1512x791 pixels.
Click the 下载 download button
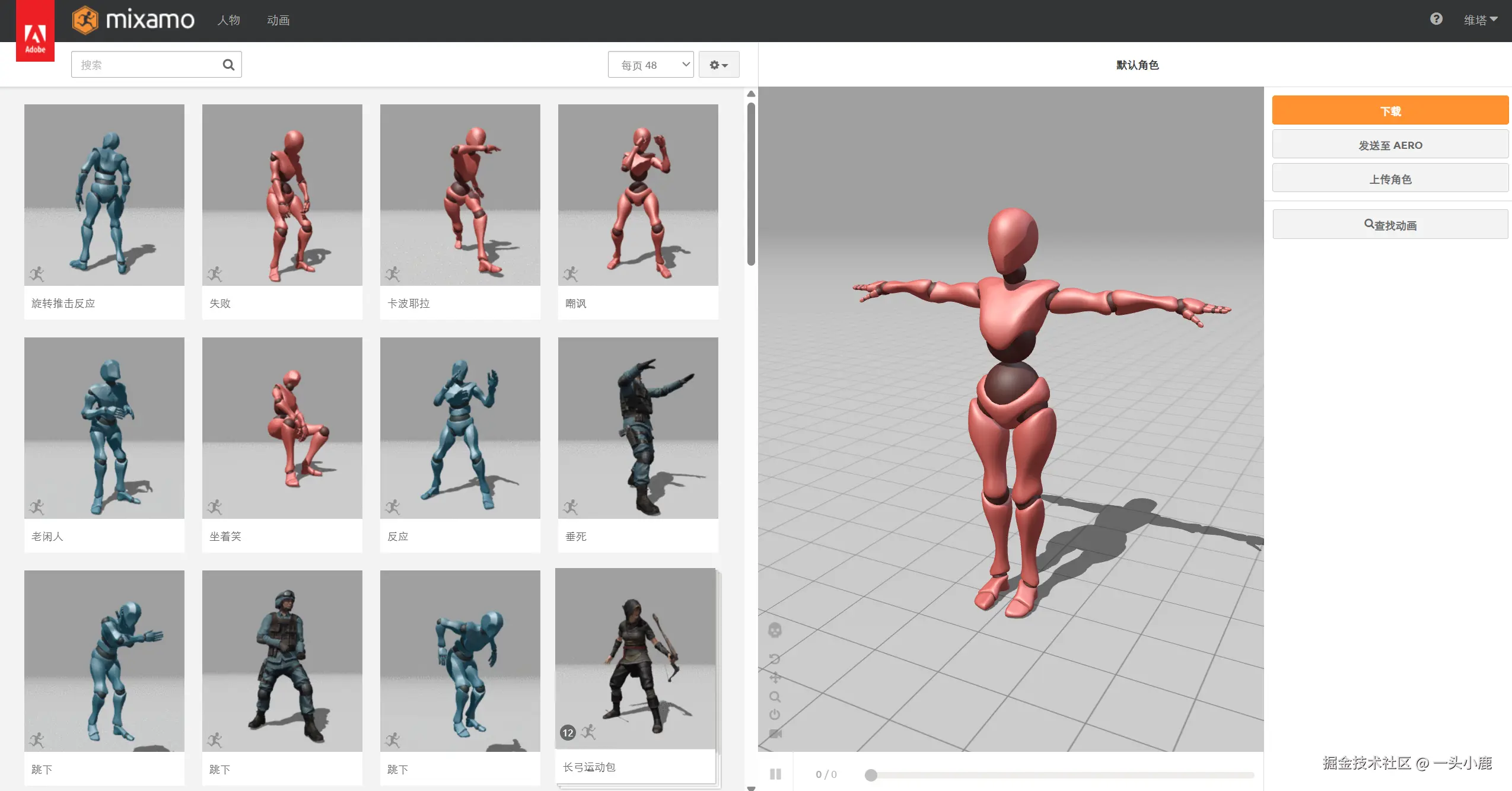[x=1390, y=110]
